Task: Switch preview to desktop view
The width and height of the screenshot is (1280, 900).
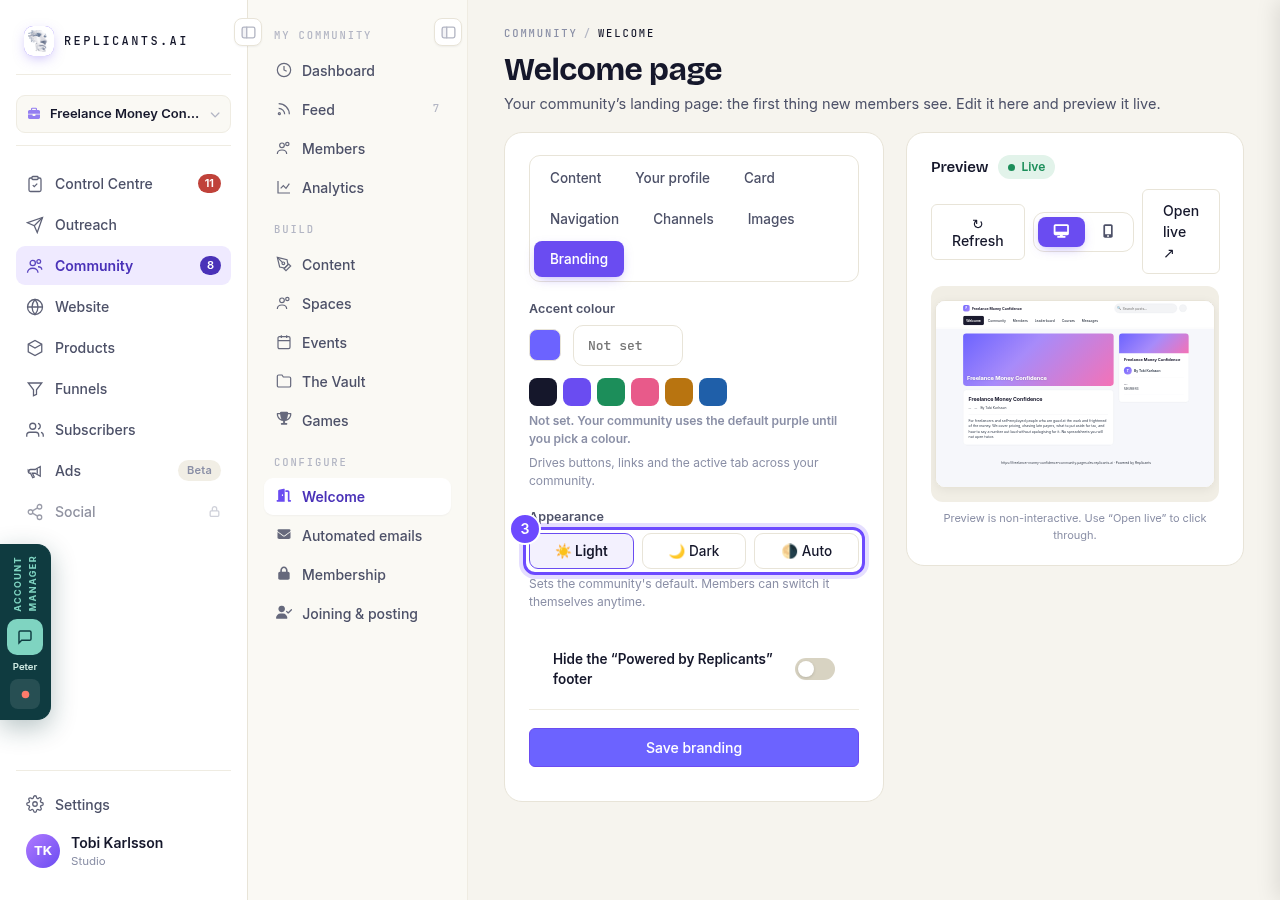Action: (1061, 232)
